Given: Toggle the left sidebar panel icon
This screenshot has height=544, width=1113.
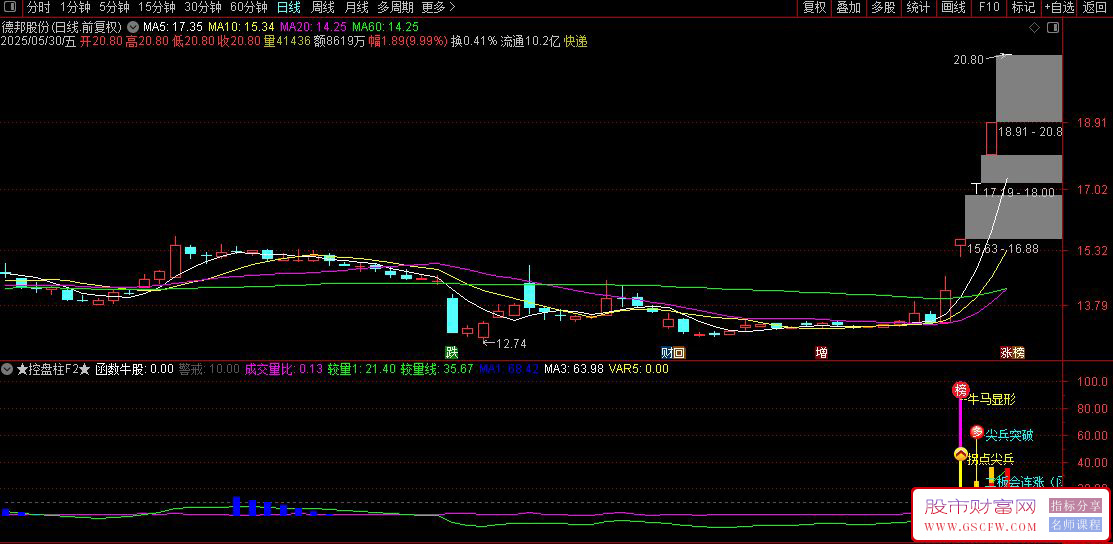Looking at the screenshot, I should pyautogui.click(x=12, y=8).
